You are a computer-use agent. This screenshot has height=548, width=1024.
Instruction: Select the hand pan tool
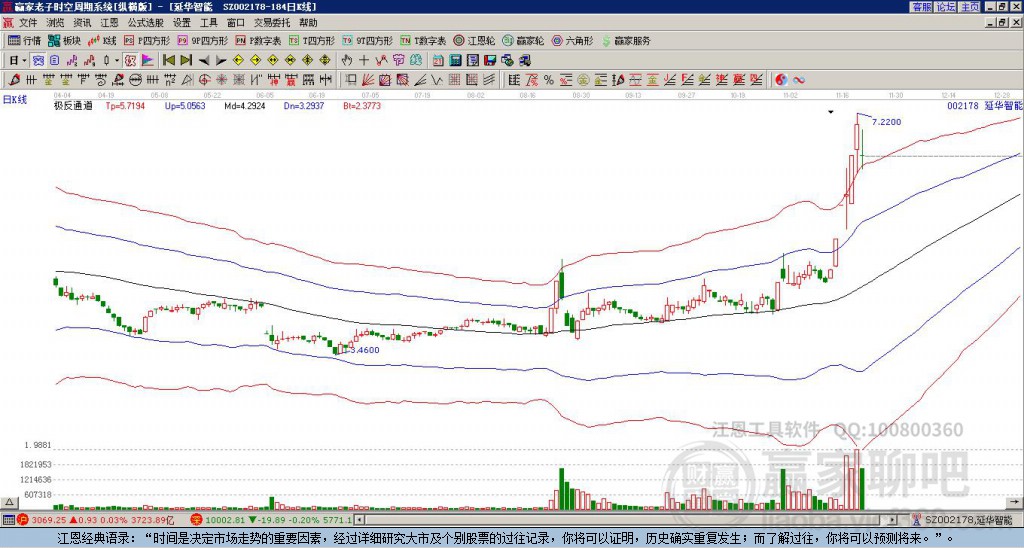coord(346,60)
